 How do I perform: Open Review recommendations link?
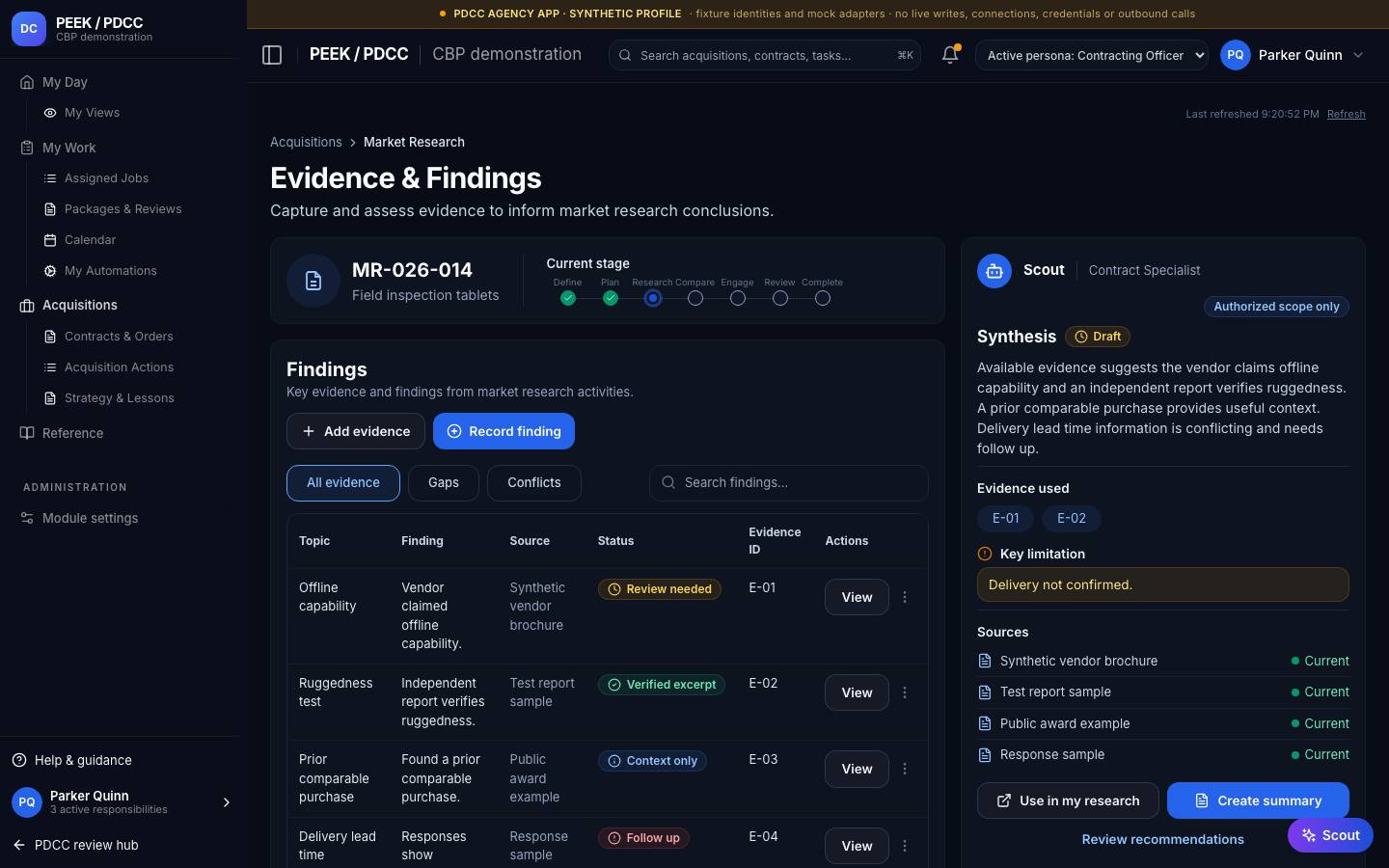click(x=1163, y=839)
